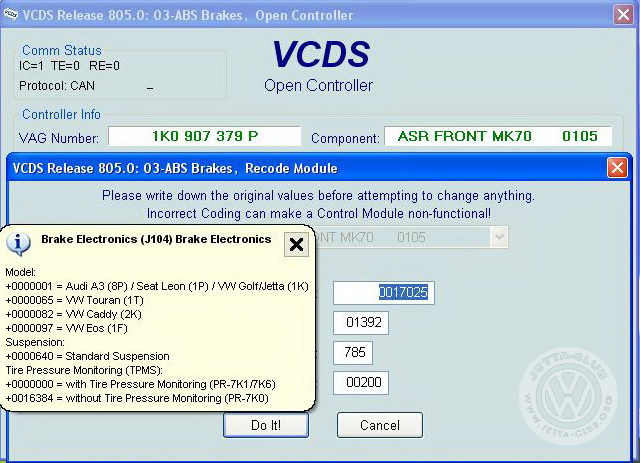Click the line +0000097 = VW Eos (1F)
Viewport: 640px width, 463px height.
(67, 328)
